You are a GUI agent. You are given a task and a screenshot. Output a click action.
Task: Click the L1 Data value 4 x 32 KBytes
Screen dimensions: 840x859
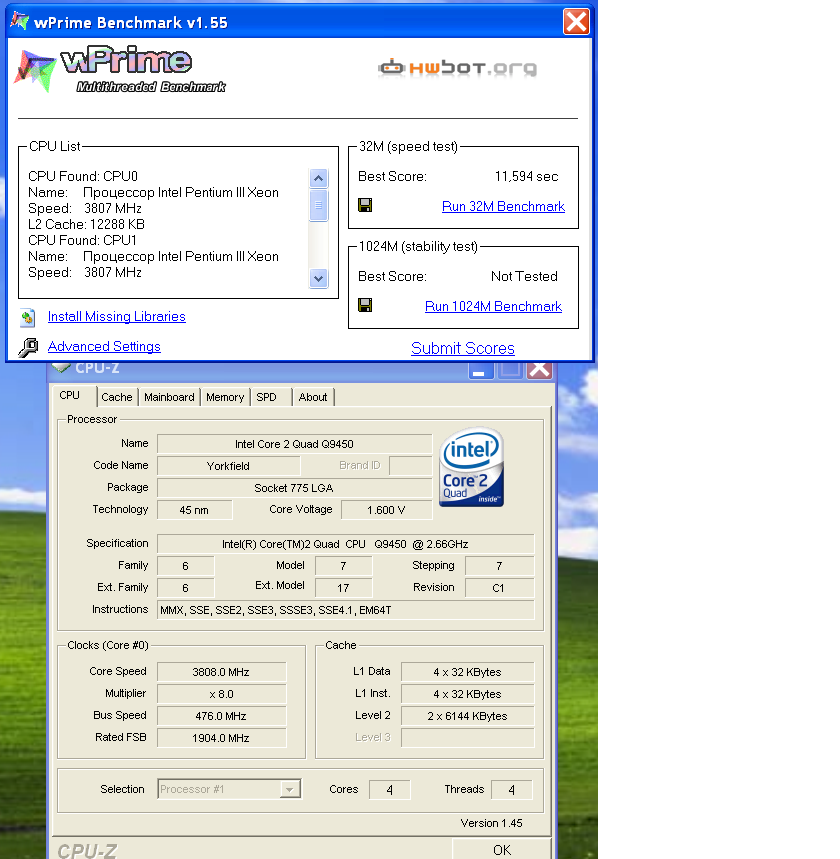point(467,672)
